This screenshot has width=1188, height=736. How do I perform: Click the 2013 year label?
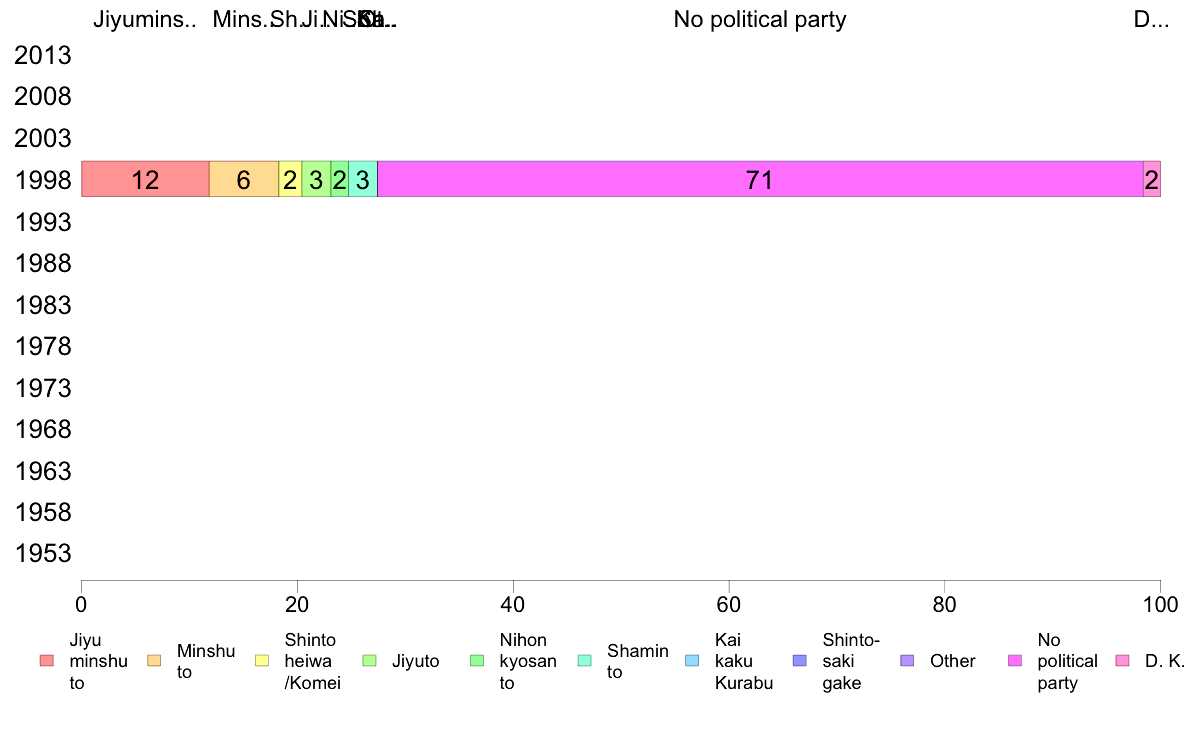click(x=43, y=55)
